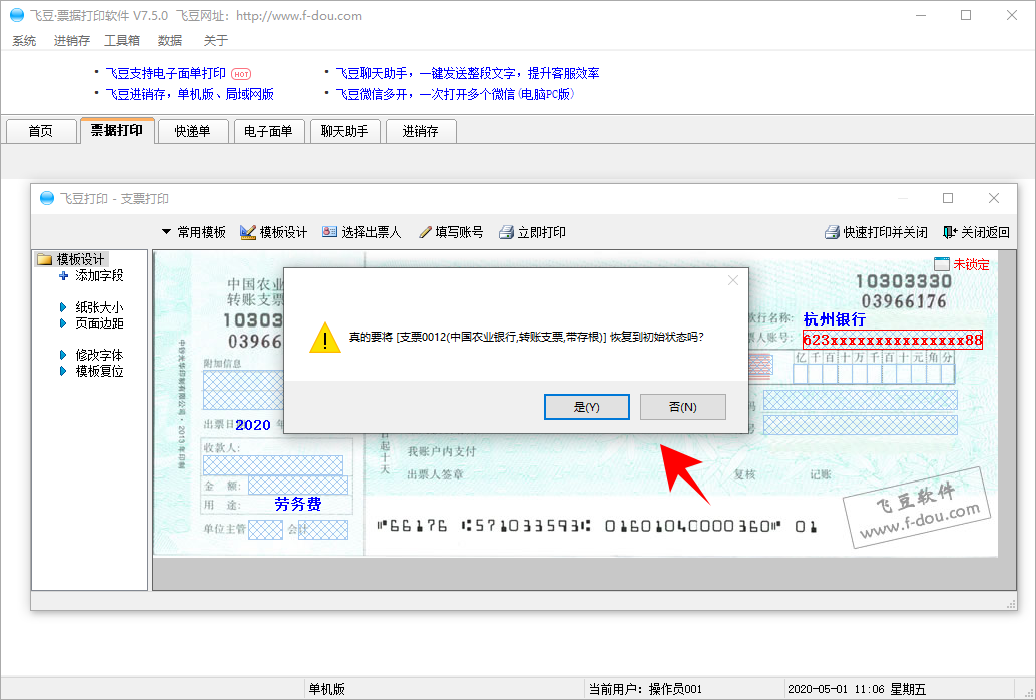This screenshot has width=1036, height=700.
Task: Open link 飞豆进销存，单机版、局域网版
Action: pyautogui.click(x=190, y=95)
